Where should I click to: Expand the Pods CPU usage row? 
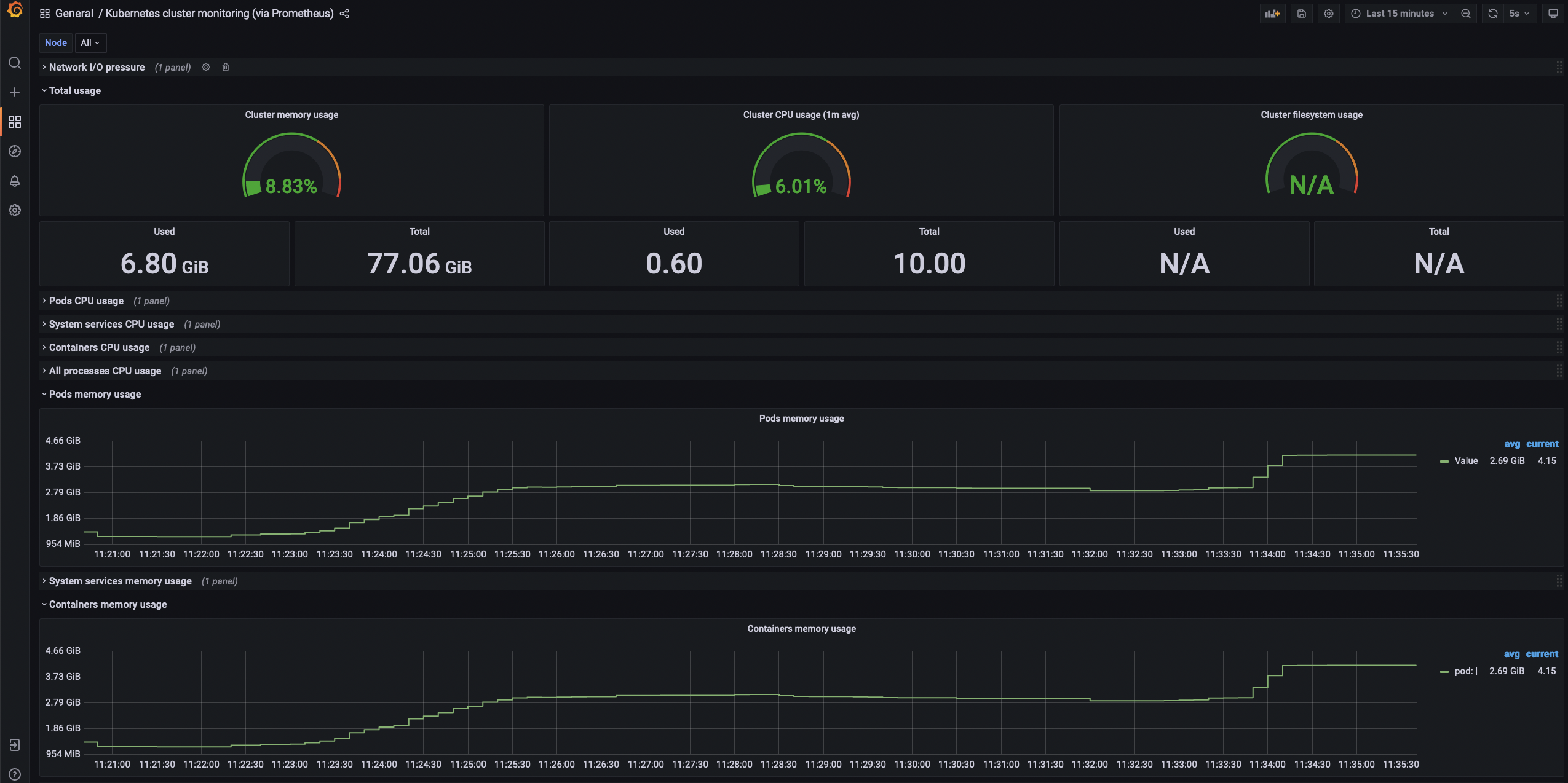point(86,301)
